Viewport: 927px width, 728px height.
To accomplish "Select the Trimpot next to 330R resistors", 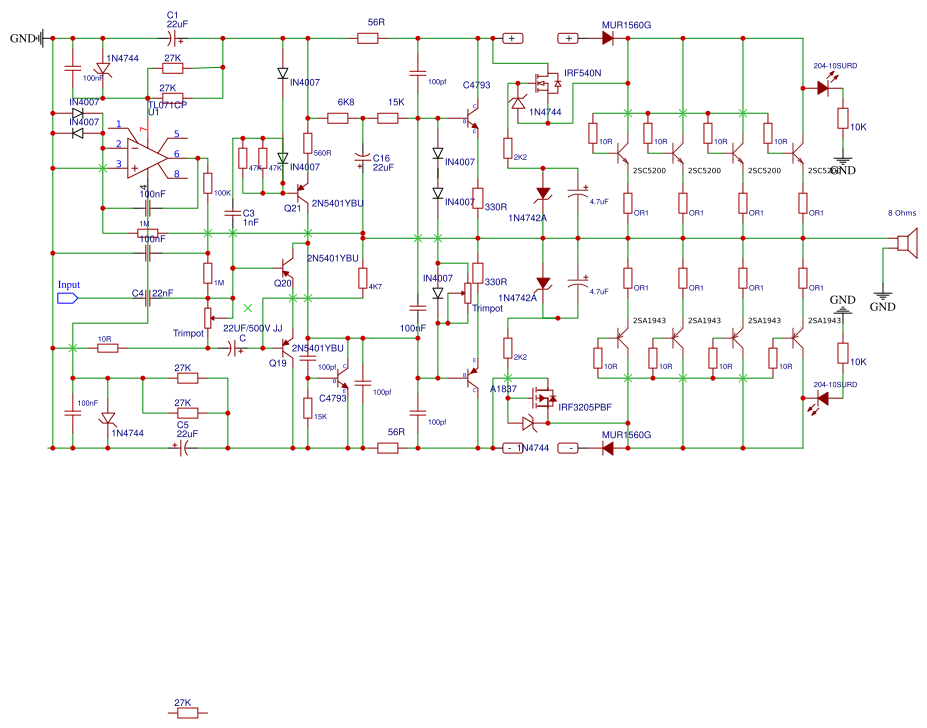I will (x=466, y=293).
